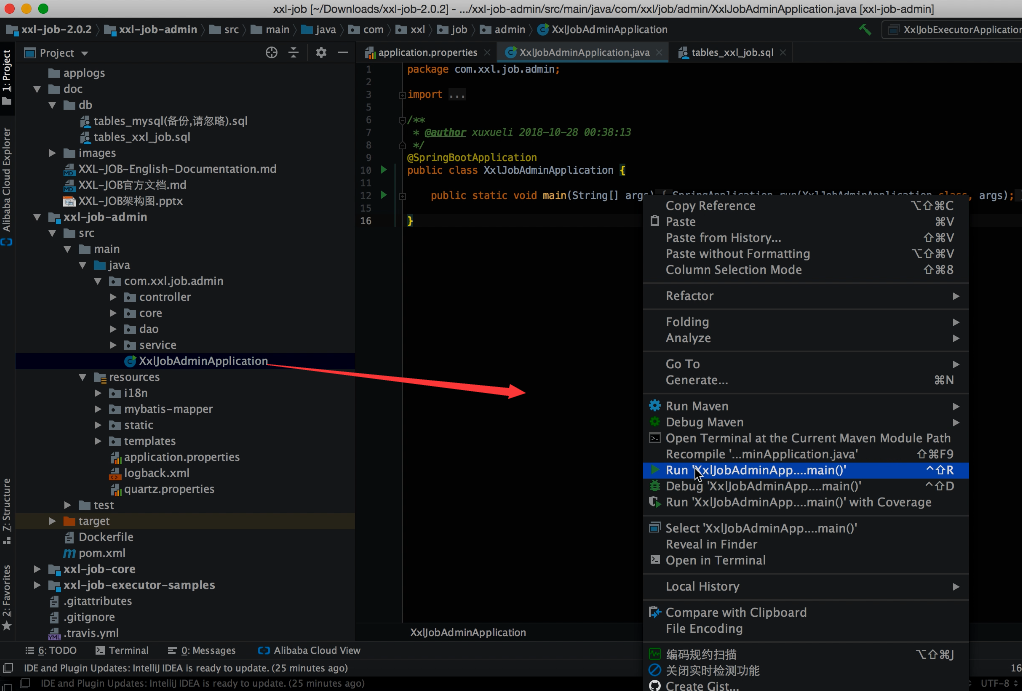1022x691 pixels.
Task: Close the XxlJobAdminApplication.java tab
Action: (x=659, y=53)
